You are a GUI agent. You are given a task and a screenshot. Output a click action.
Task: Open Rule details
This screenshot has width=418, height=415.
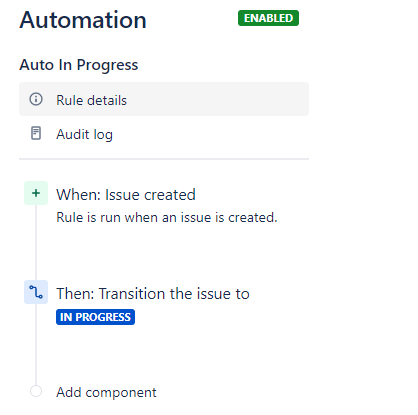point(91,100)
